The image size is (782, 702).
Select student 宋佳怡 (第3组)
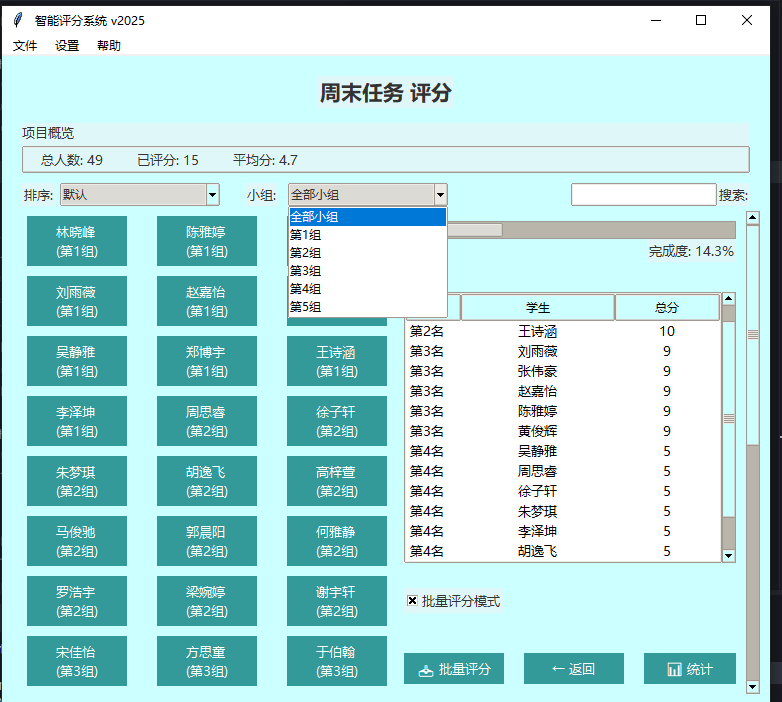tap(77, 661)
